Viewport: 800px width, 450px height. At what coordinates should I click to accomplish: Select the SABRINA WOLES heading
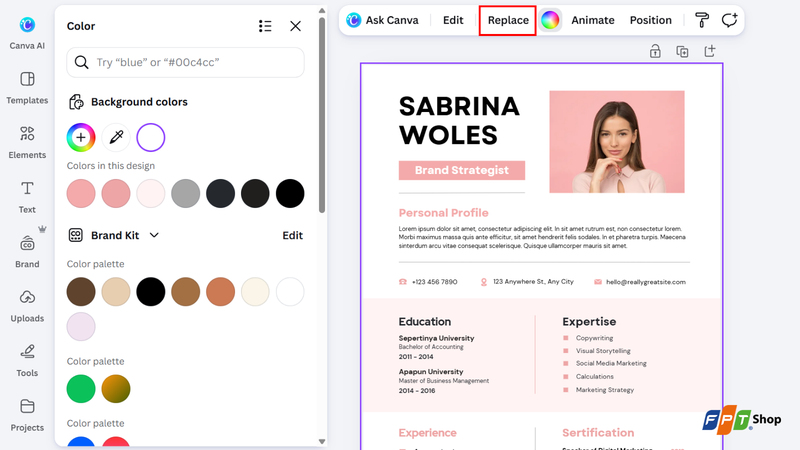click(459, 121)
